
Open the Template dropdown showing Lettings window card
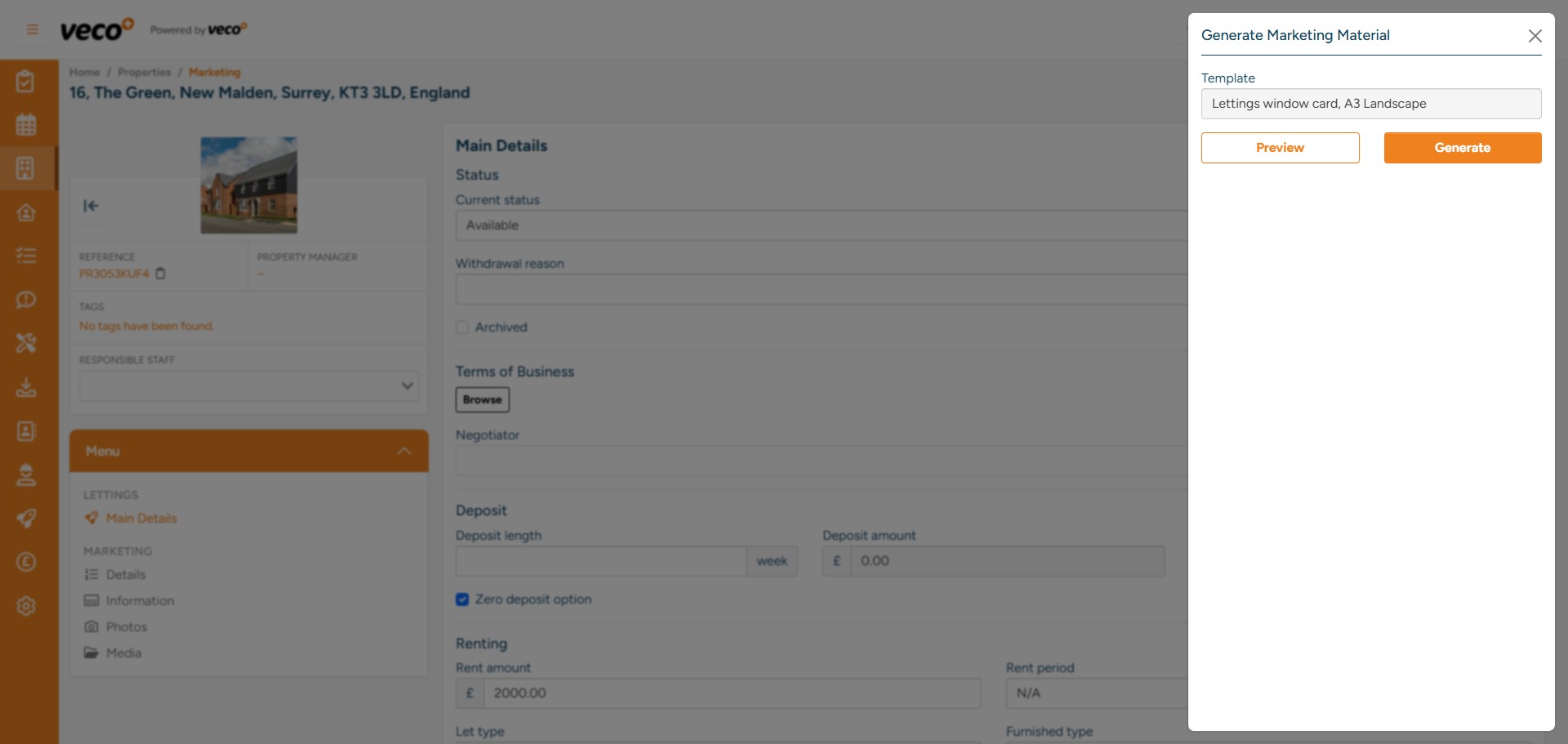pyautogui.click(x=1370, y=104)
